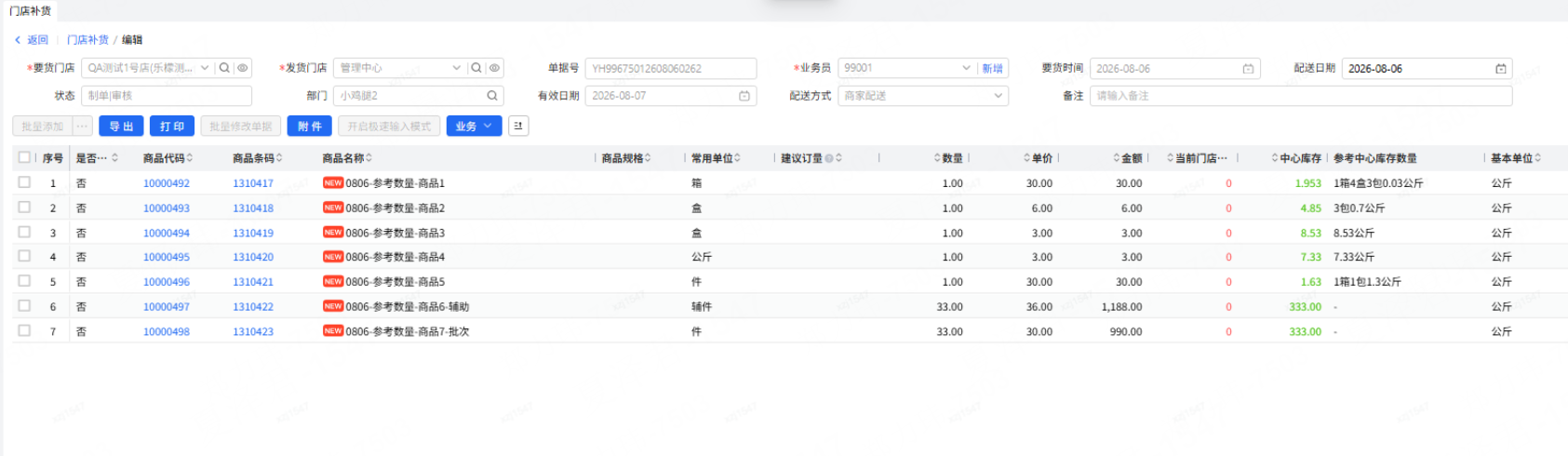Screen dimensions: 1568x456
Task: Click the back arrow 返回
Action: point(32,40)
